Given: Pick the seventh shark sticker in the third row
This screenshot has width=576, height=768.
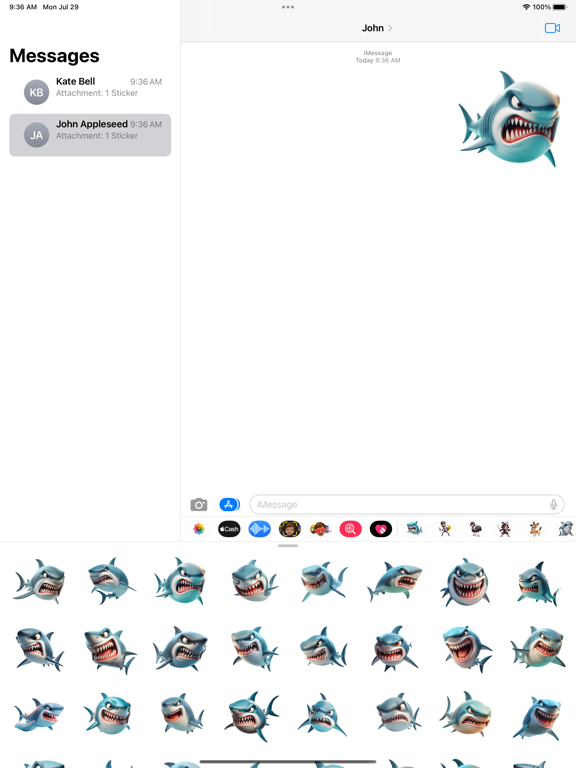Looking at the screenshot, I should coord(466,714).
